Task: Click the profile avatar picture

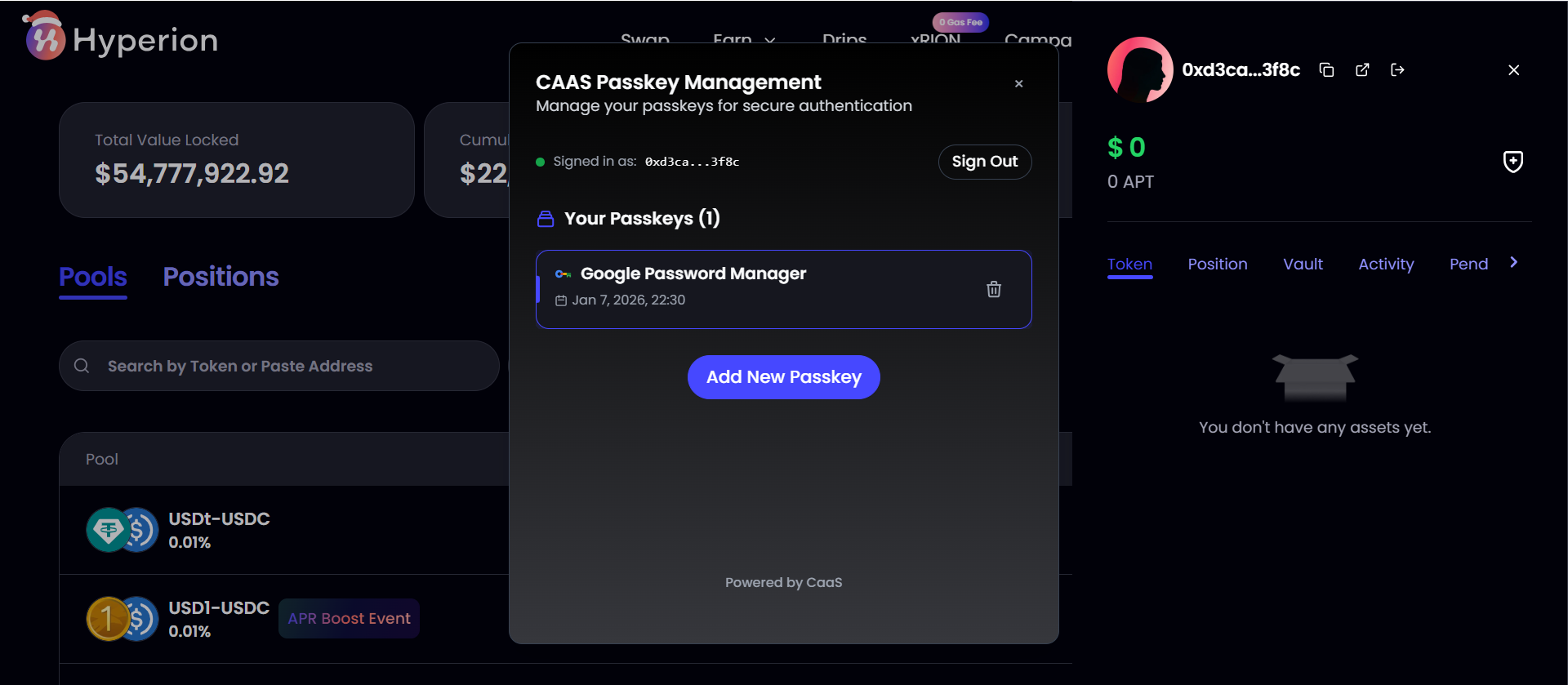Action: point(1139,70)
